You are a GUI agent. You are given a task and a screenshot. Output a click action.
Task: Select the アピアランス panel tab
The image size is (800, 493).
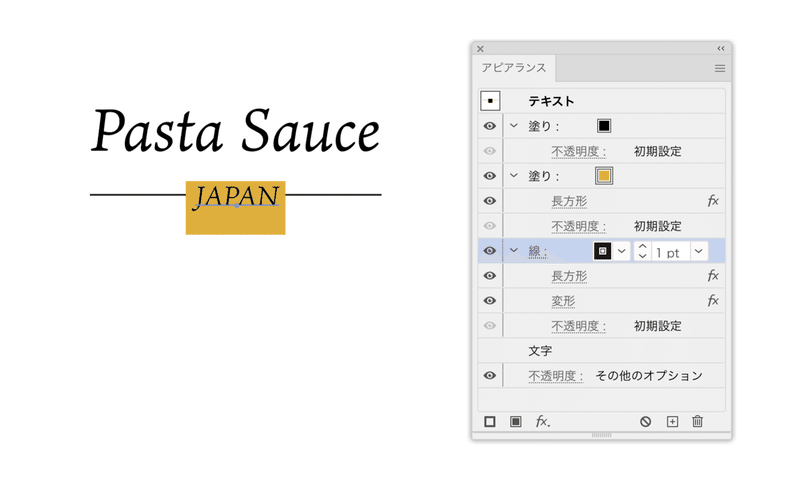514,68
